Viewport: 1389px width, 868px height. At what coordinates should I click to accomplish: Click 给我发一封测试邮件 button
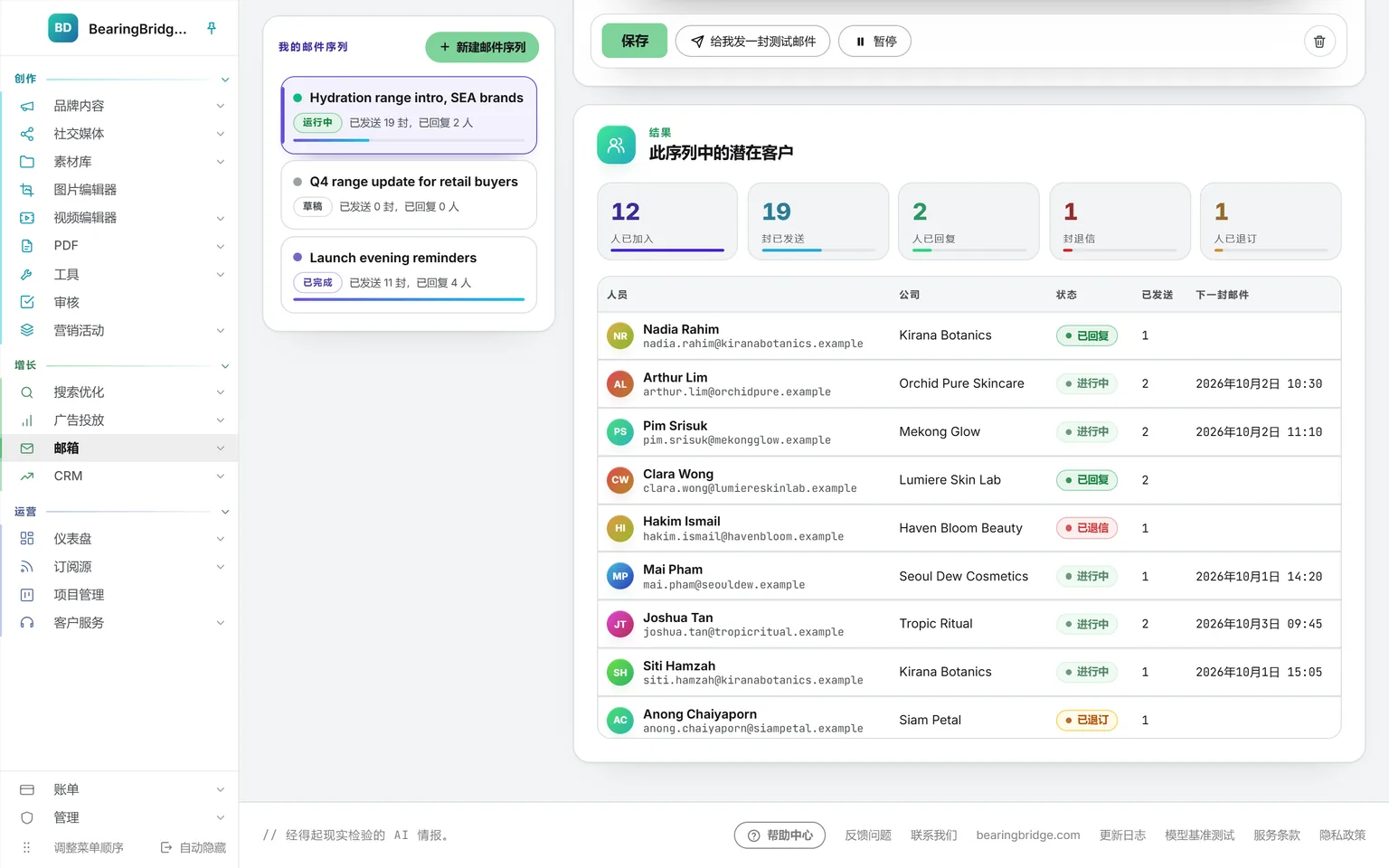[x=752, y=42]
